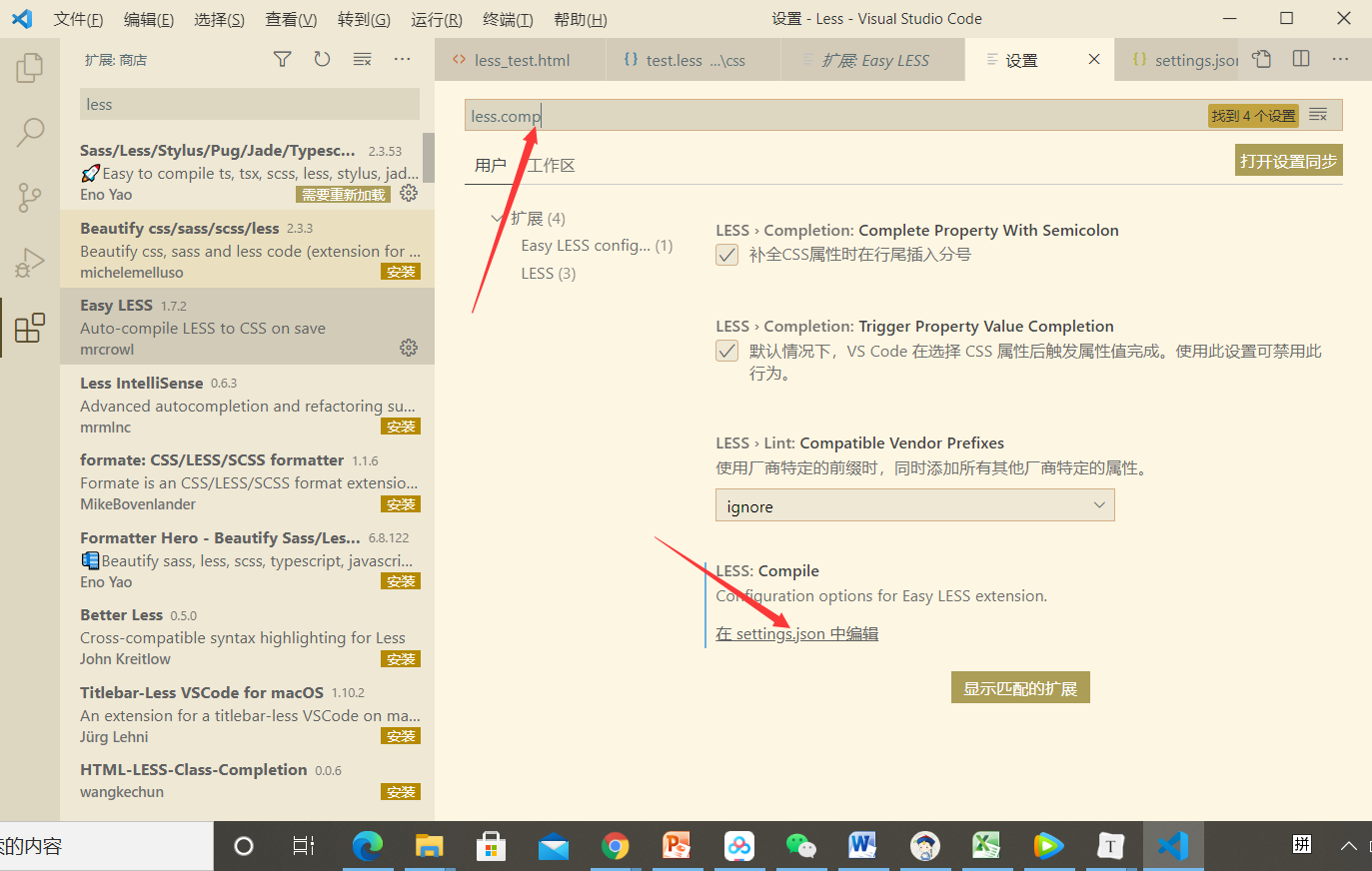1372x871 pixels.
Task: Close the 设置 tab
Action: pyautogui.click(x=1094, y=60)
